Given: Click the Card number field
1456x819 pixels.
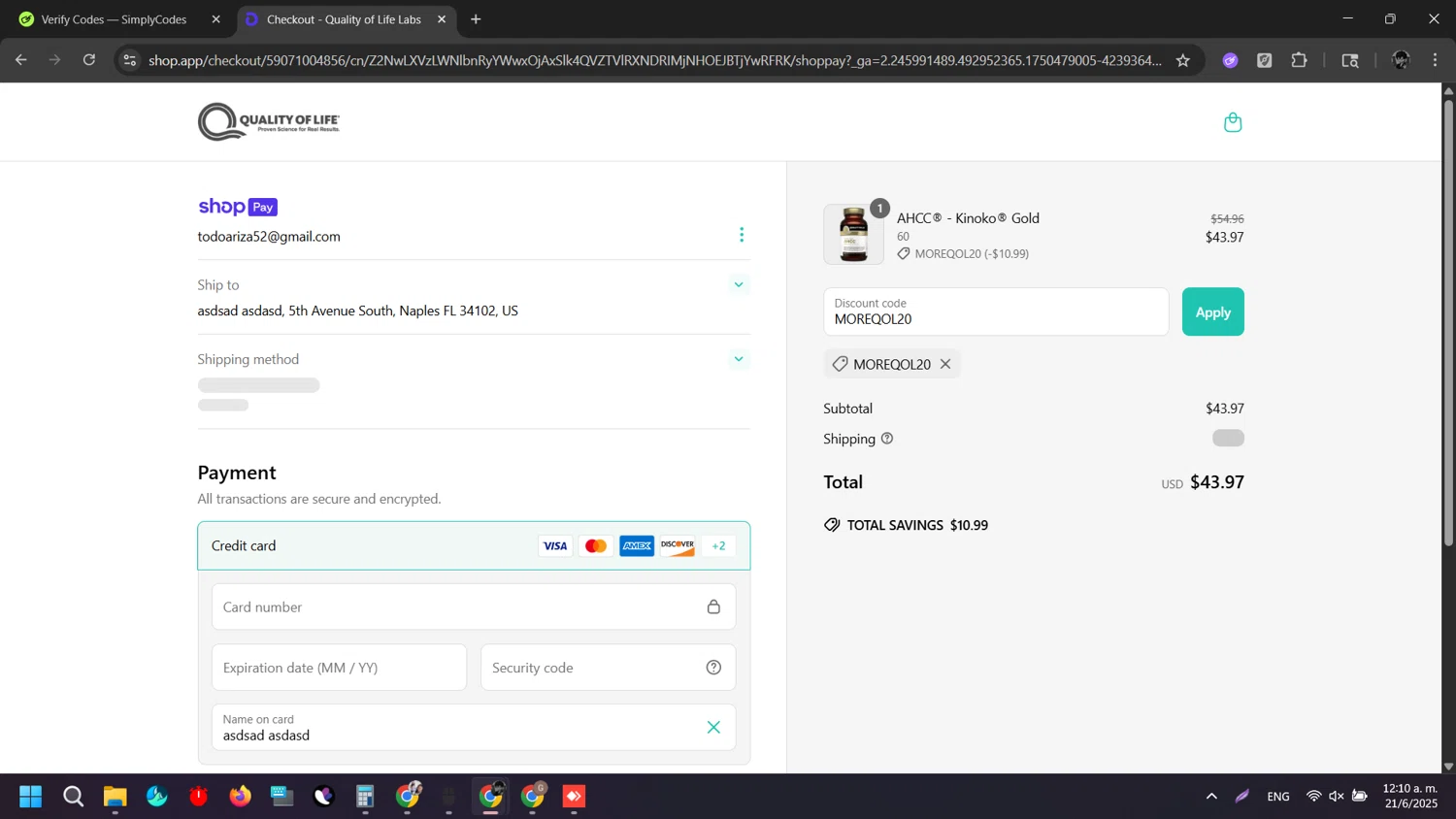Looking at the screenshot, I should (x=474, y=606).
